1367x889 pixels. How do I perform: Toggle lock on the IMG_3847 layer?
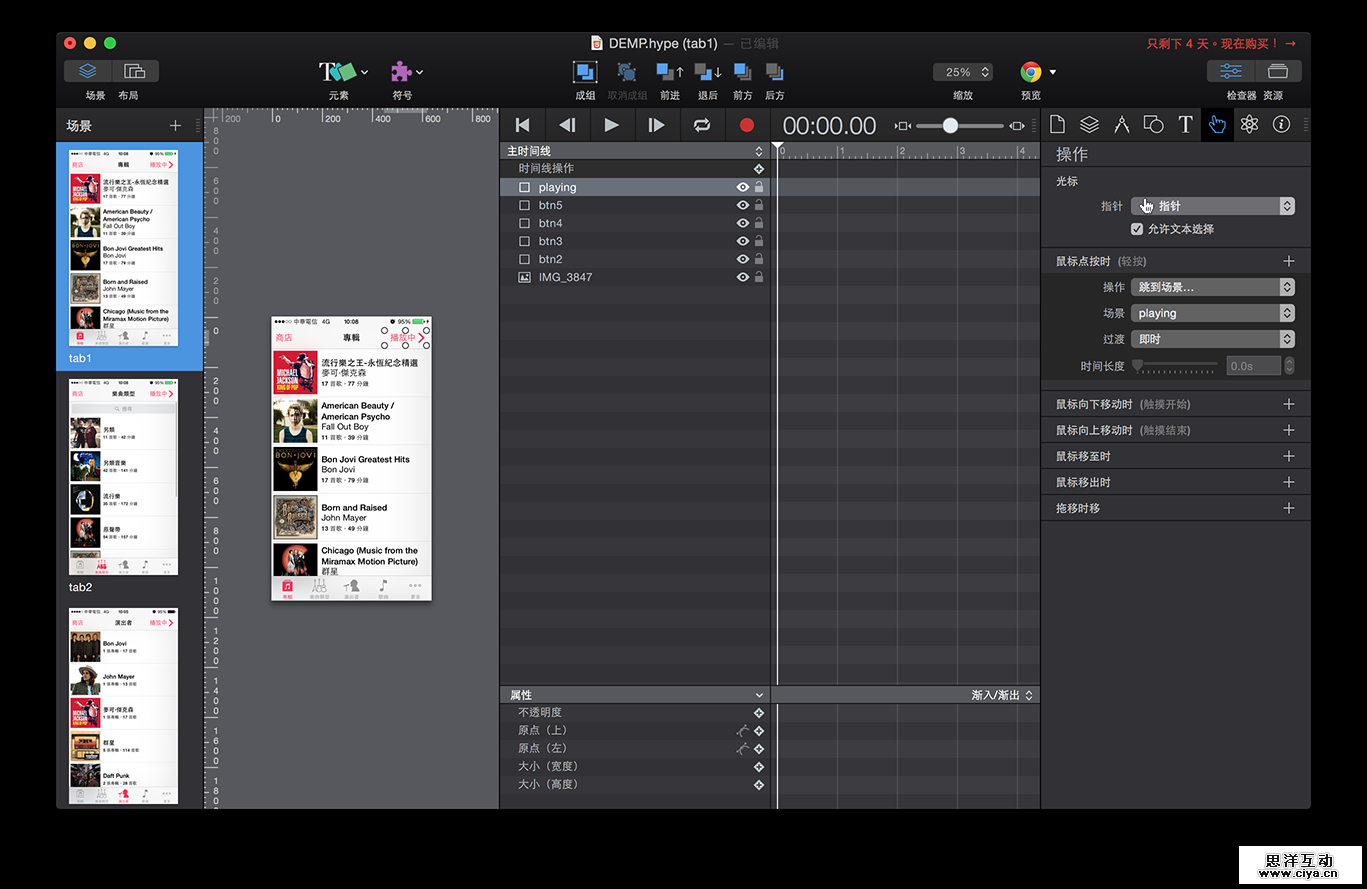click(x=759, y=277)
